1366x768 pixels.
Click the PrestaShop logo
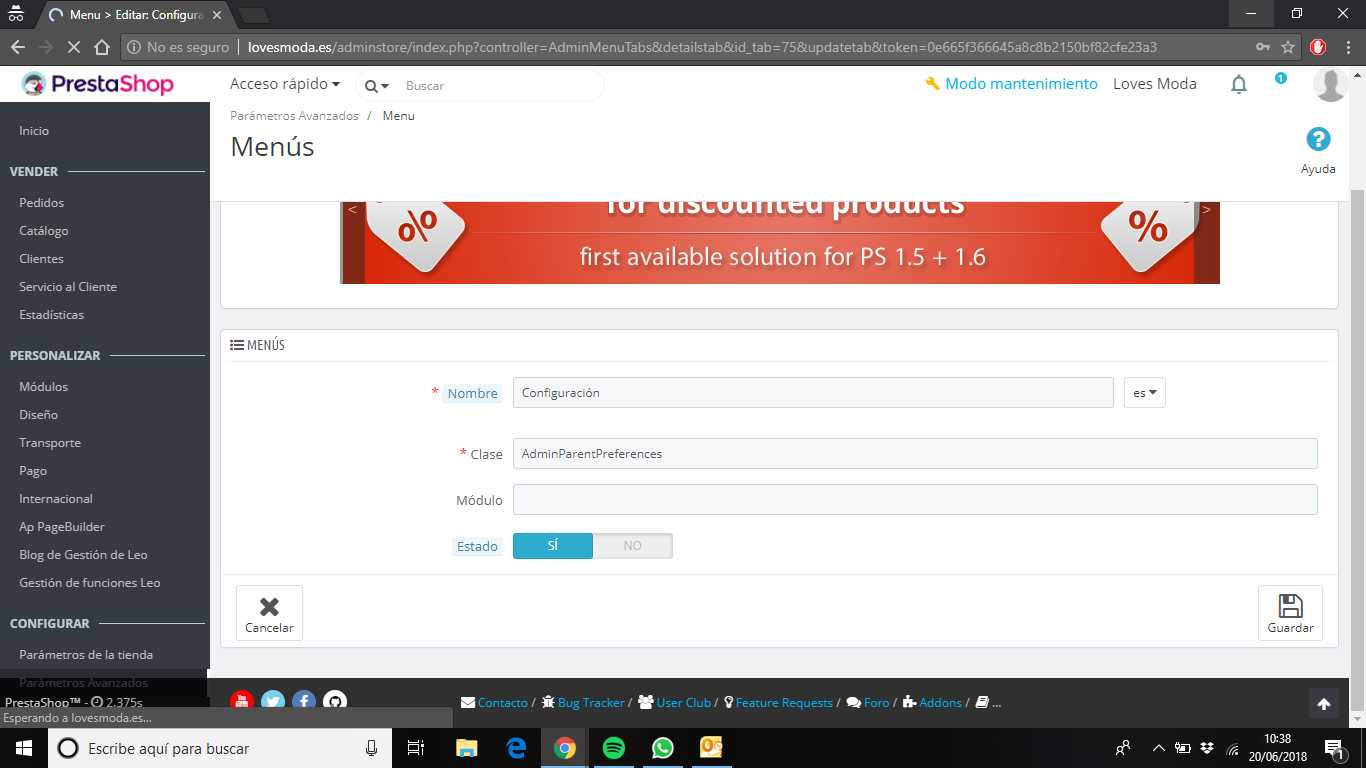click(98, 84)
